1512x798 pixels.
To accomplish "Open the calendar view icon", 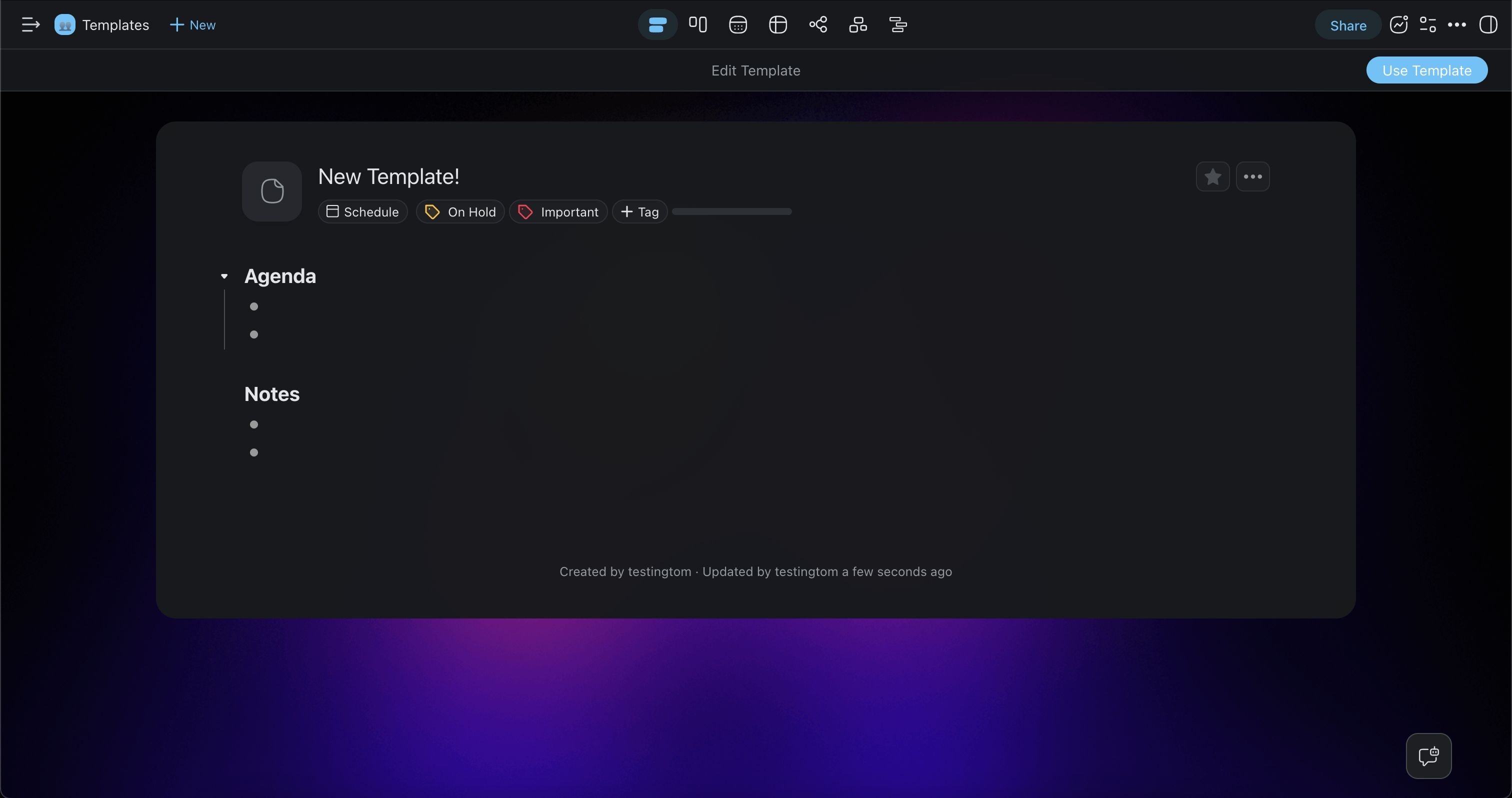I will tap(738, 24).
